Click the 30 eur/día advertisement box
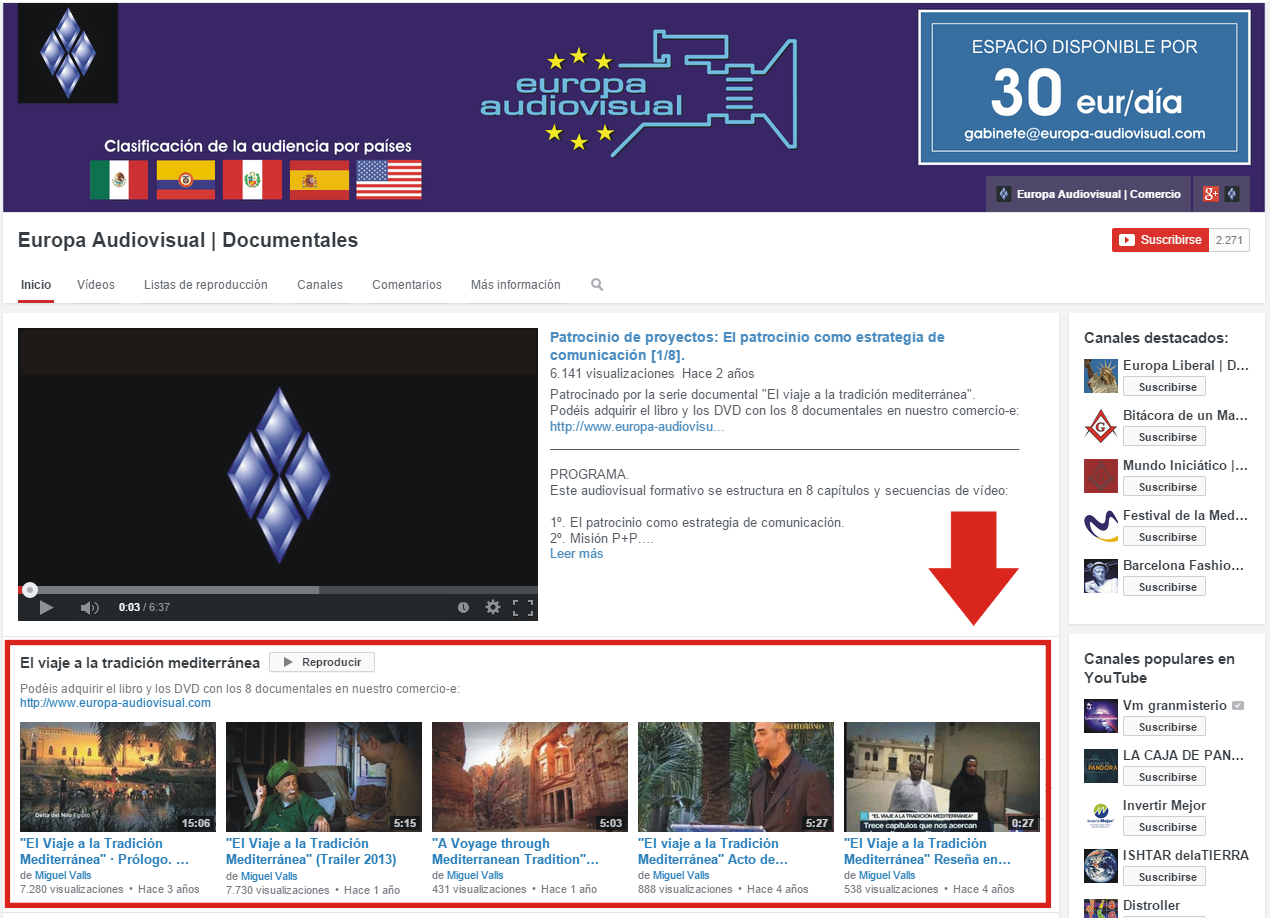Image resolution: width=1270 pixels, height=918 pixels. click(x=1085, y=88)
